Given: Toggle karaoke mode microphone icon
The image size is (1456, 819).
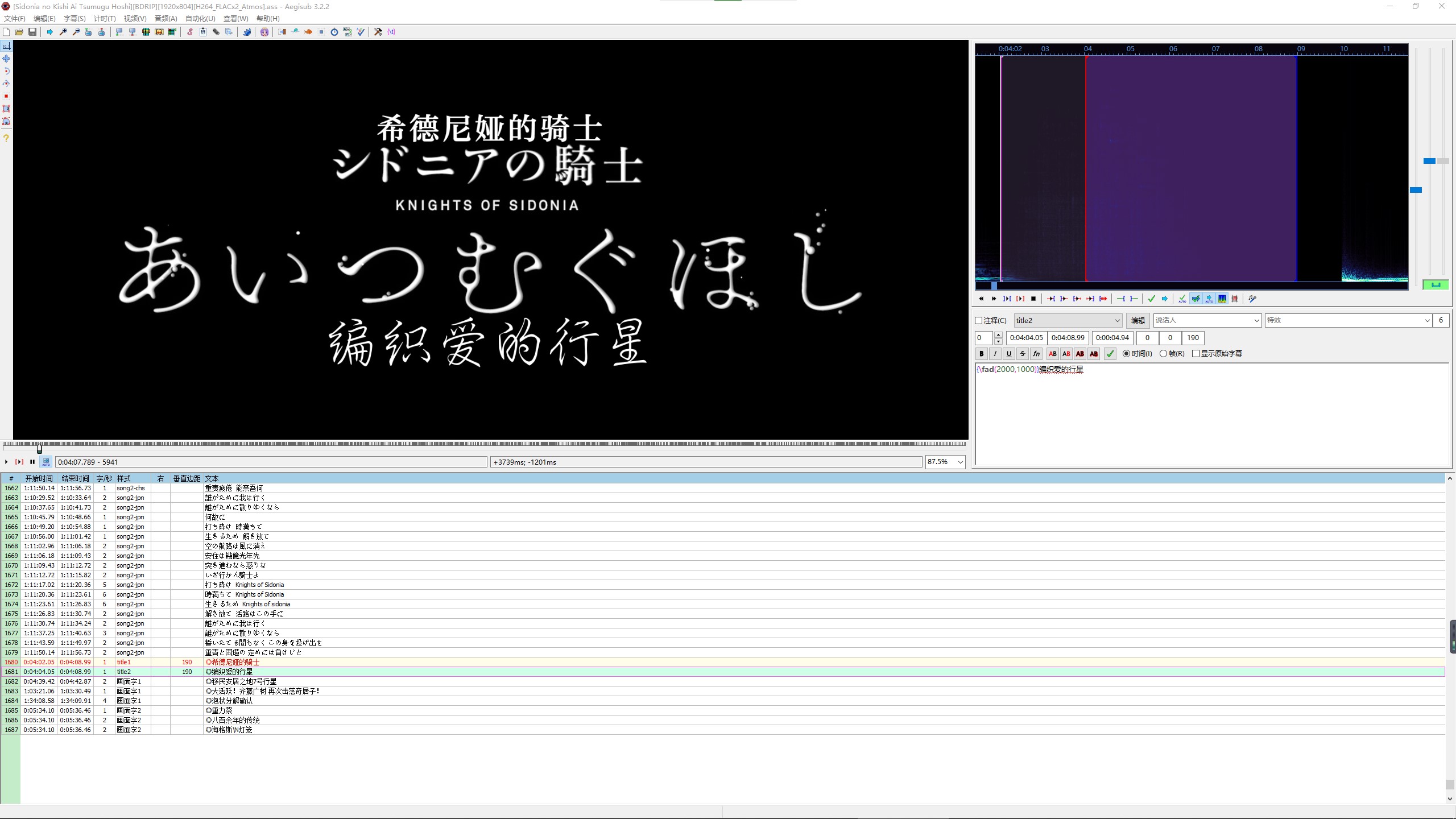Looking at the screenshot, I should point(1252,299).
